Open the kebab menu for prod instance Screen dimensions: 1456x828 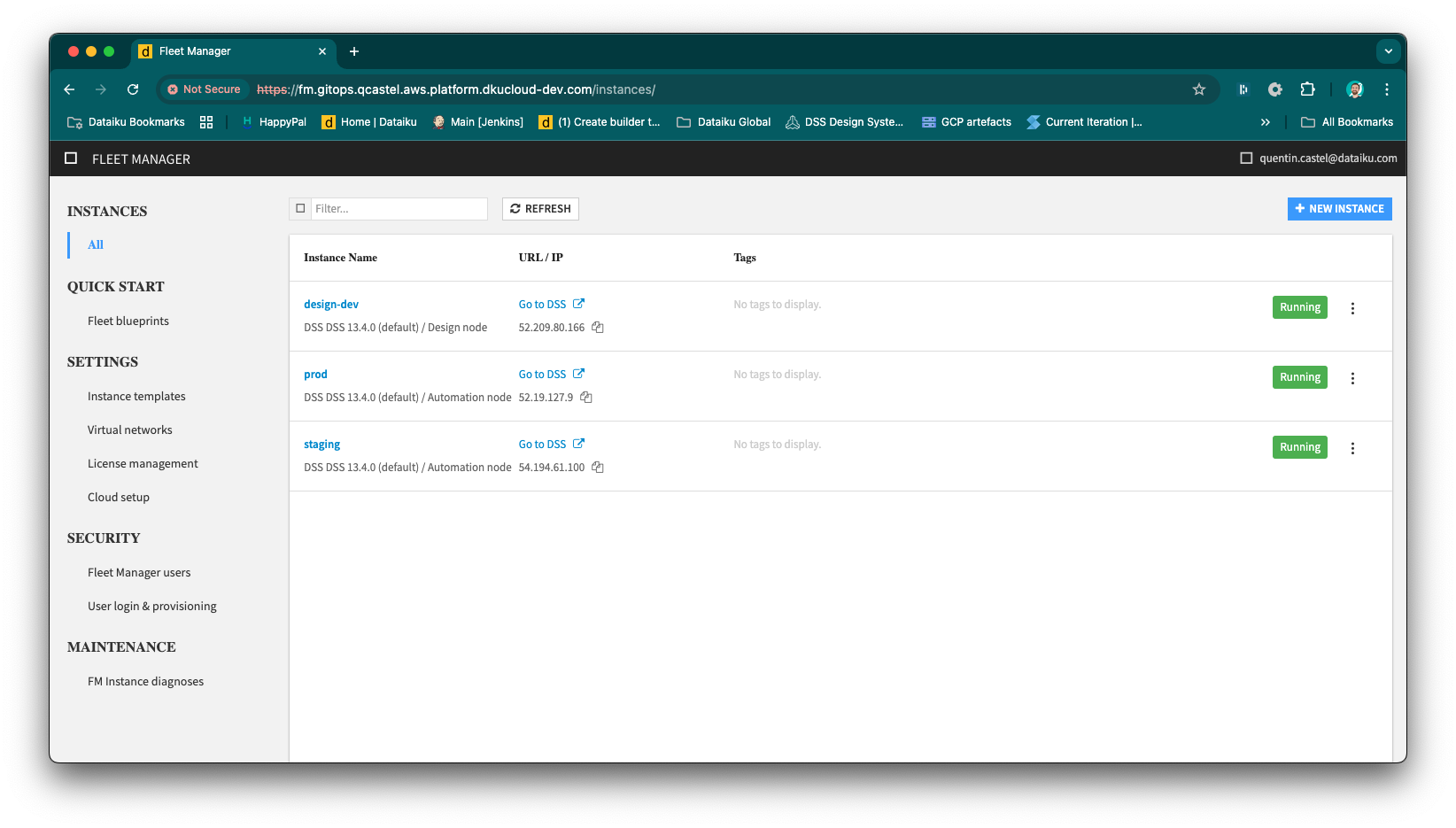[x=1352, y=377]
